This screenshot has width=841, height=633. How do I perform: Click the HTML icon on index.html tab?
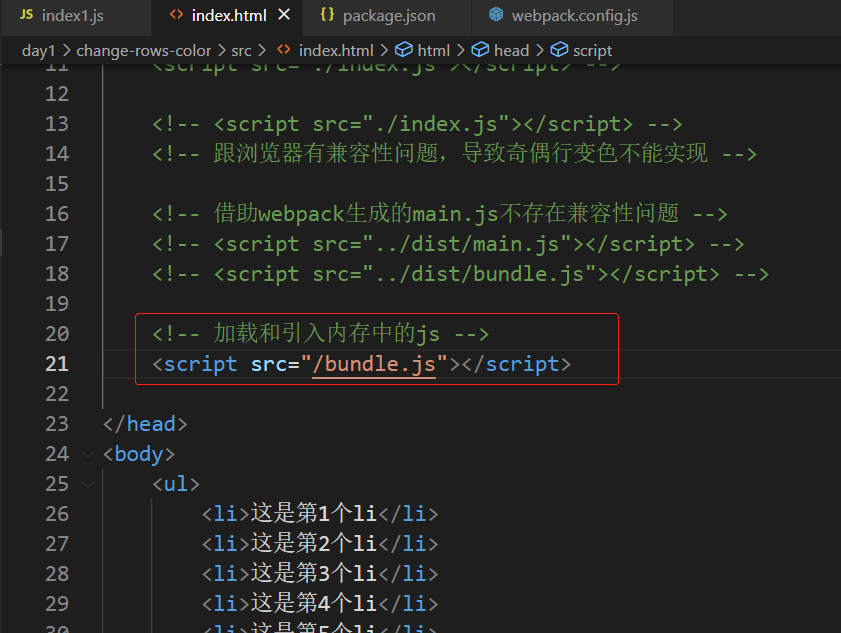click(176, 15)
